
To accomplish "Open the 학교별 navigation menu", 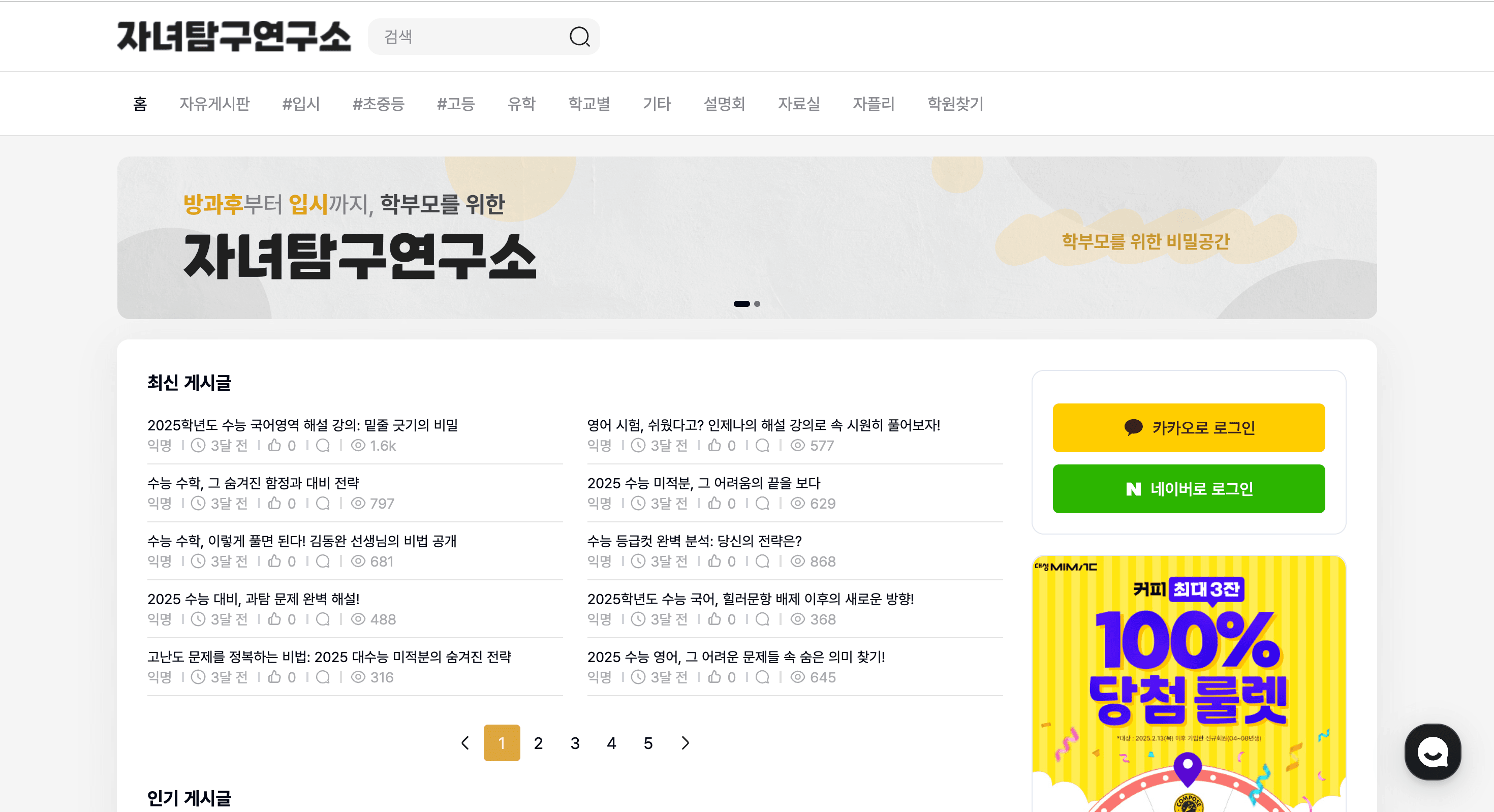I will [x=588, y=104].
